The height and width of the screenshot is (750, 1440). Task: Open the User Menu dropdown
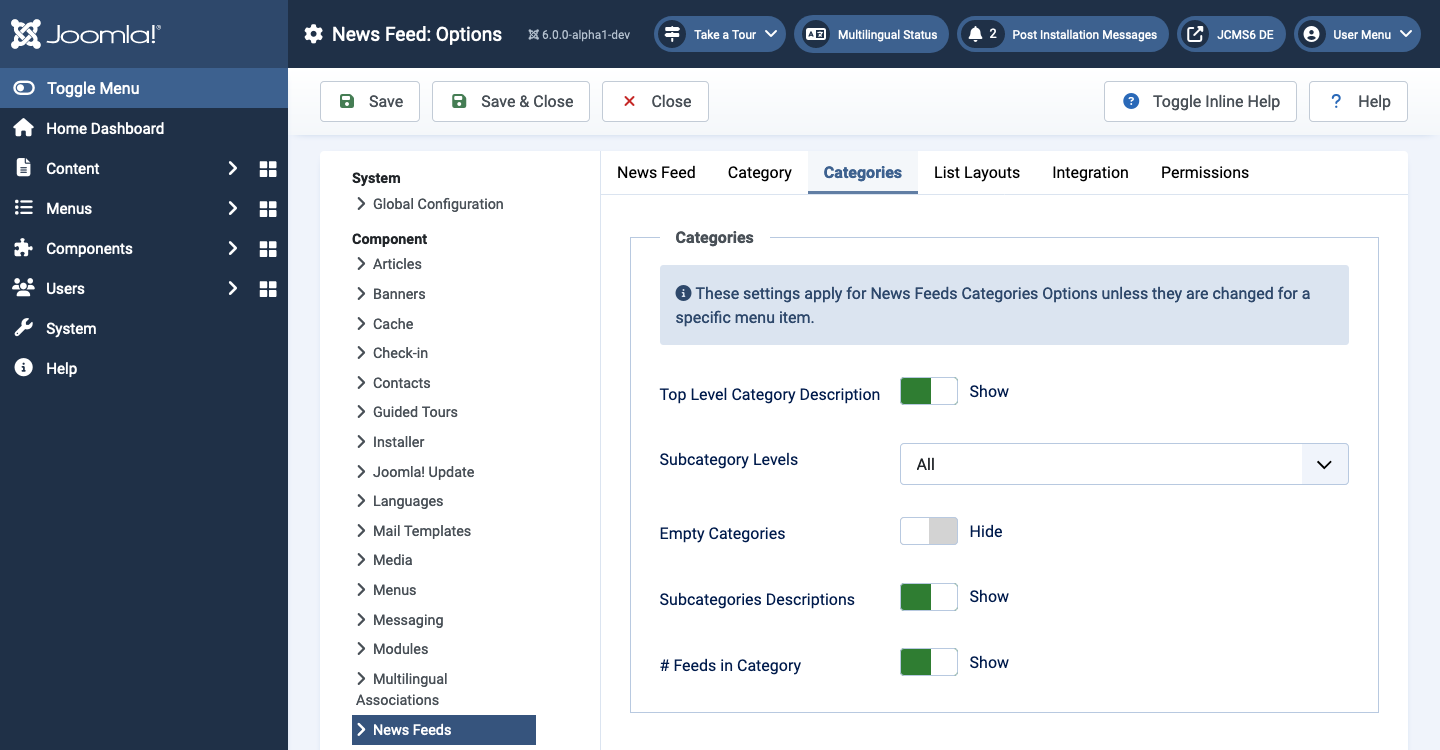click(1357, 34)
